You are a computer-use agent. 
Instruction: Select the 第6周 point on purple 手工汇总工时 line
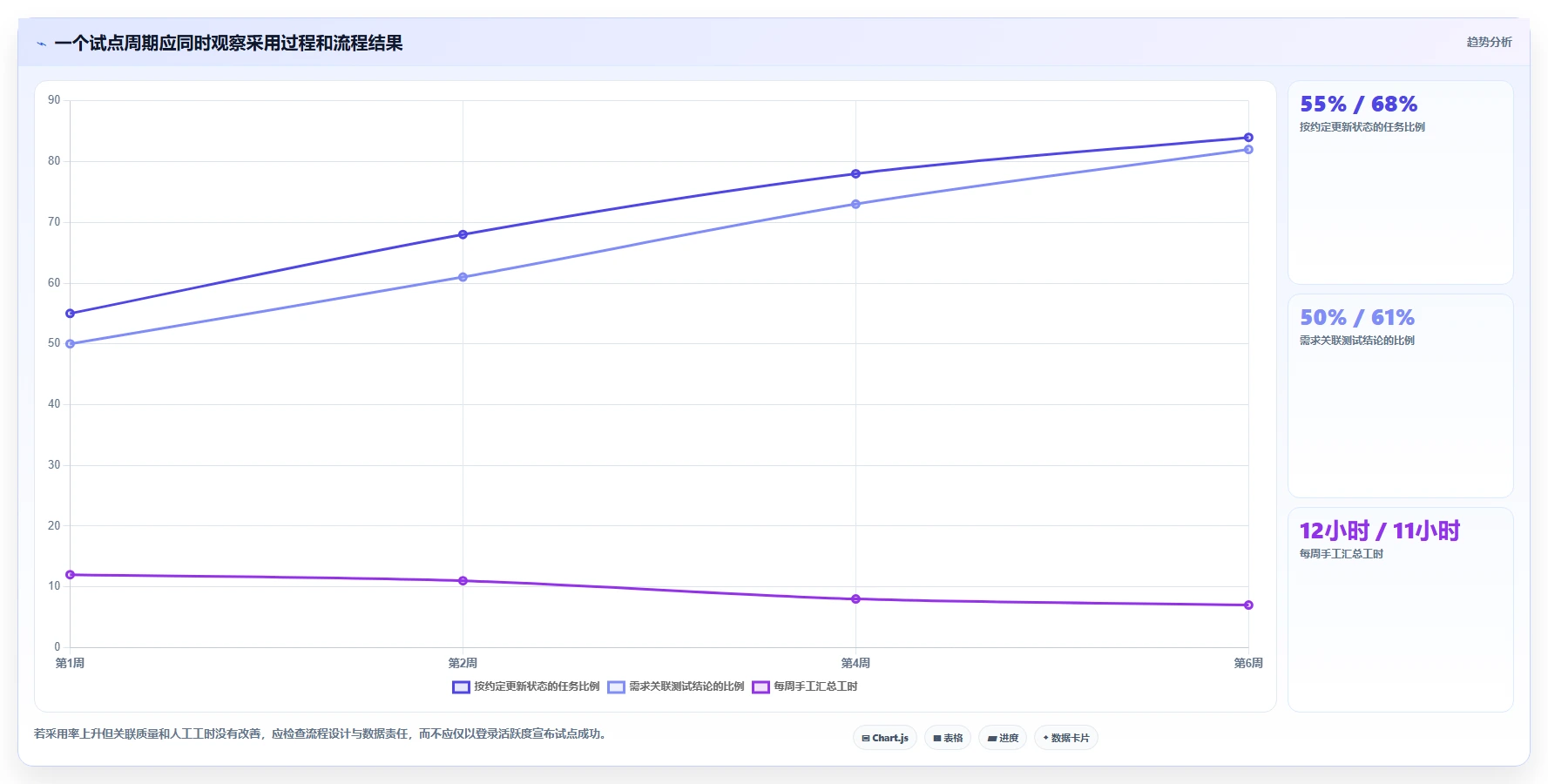point(1248,605)
